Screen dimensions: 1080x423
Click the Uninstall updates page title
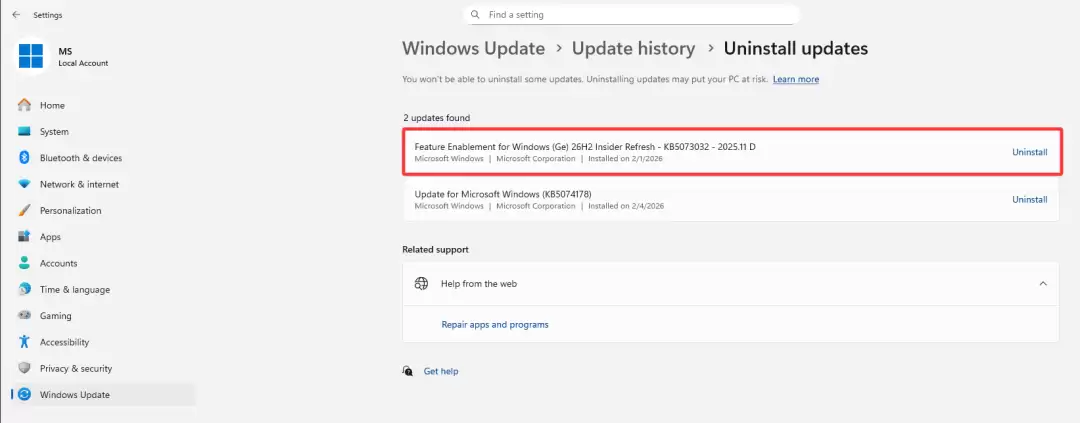796,48
